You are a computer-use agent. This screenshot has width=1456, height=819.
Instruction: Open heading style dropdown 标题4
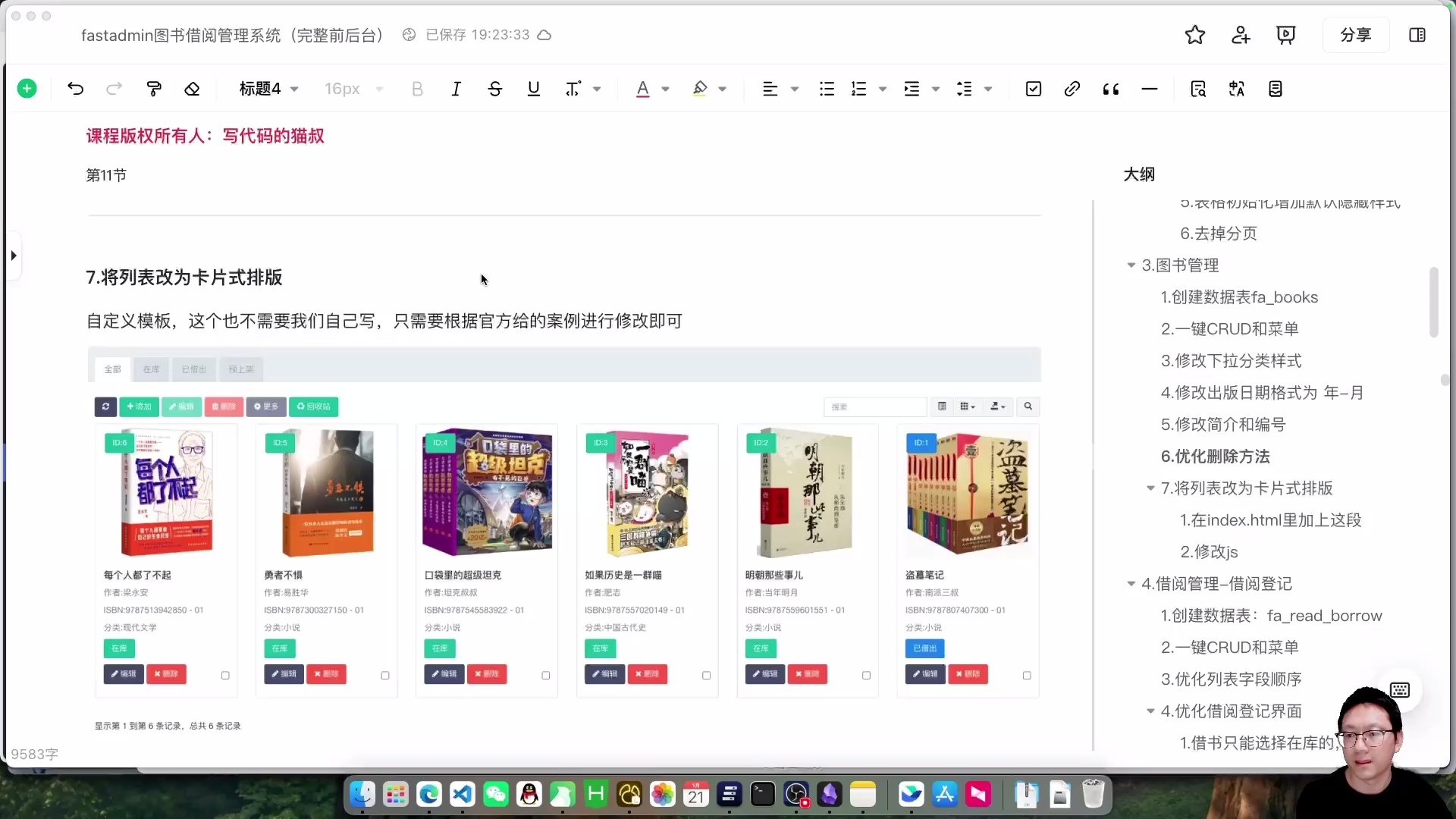pyautogui.click(x=269, y=89)
